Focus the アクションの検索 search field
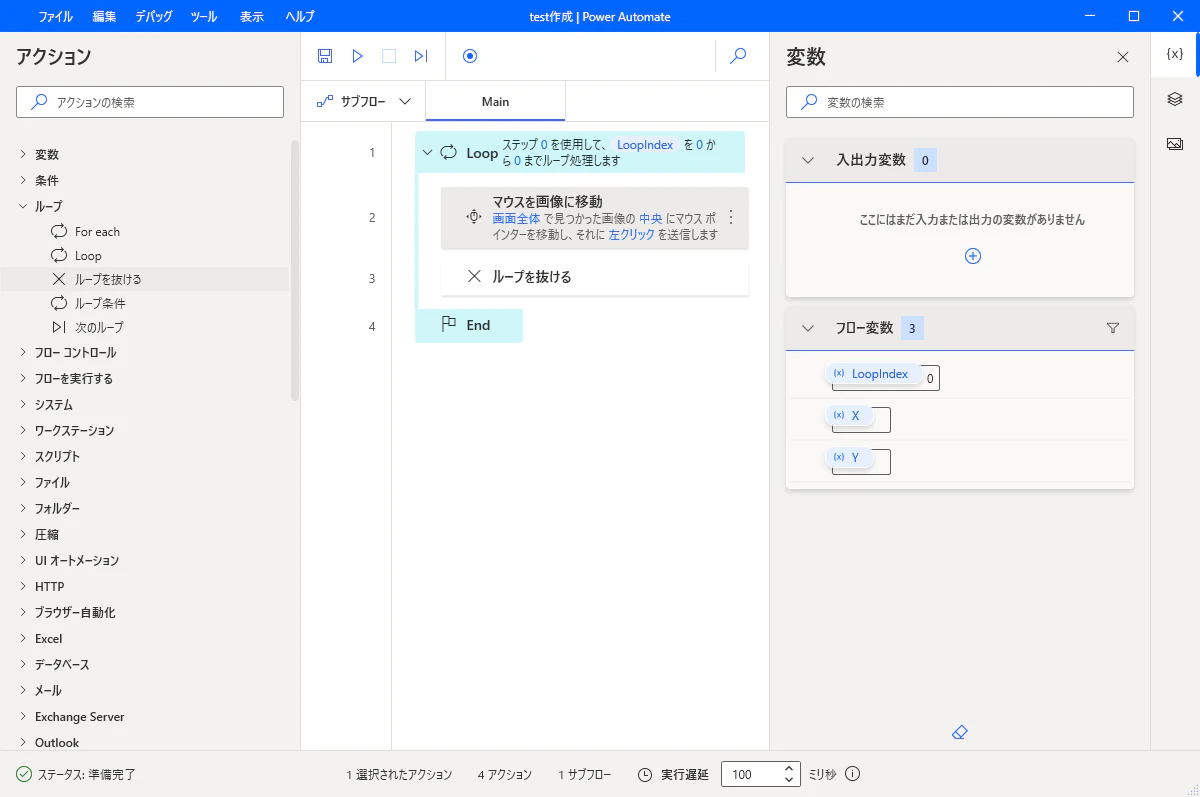 click(150, 102)
